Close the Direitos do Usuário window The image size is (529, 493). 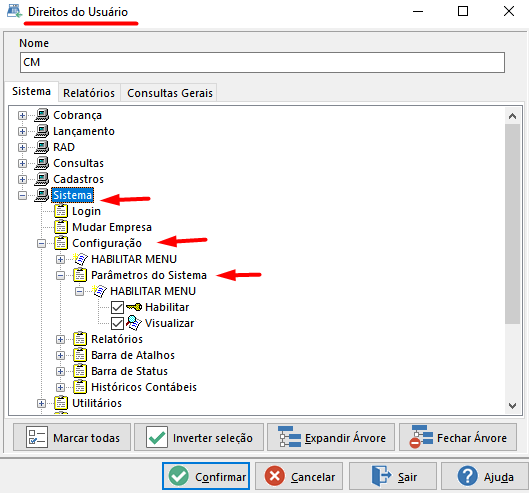tap(509, 11)
